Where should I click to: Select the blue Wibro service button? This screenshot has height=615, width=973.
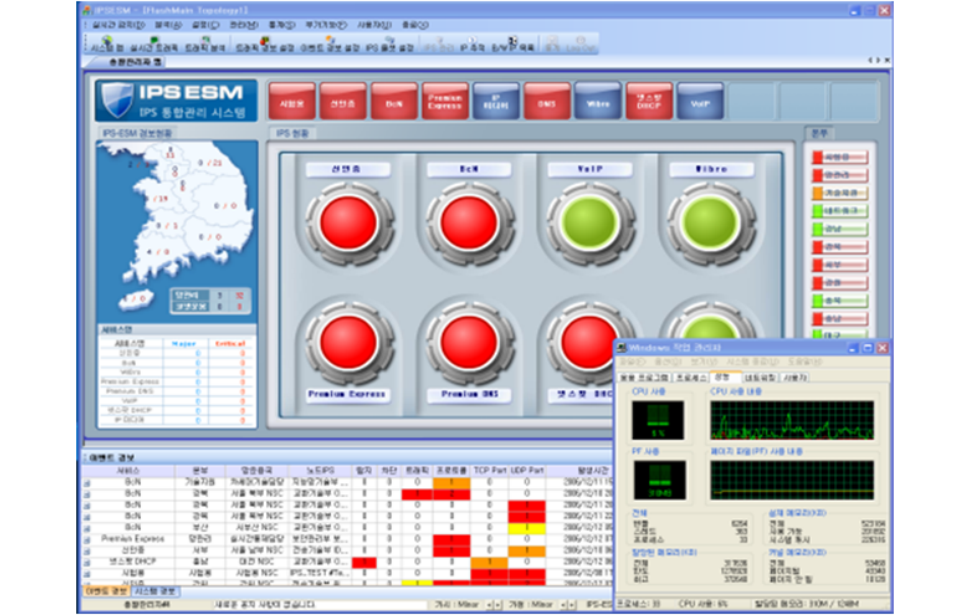coord(597,102)
